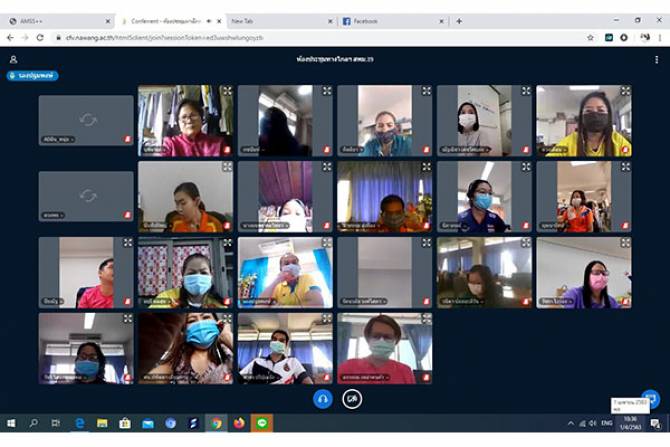The image size is (670, 447).
Task: Expand the top-right participant video fullscreen
Action: coord(625,91)
